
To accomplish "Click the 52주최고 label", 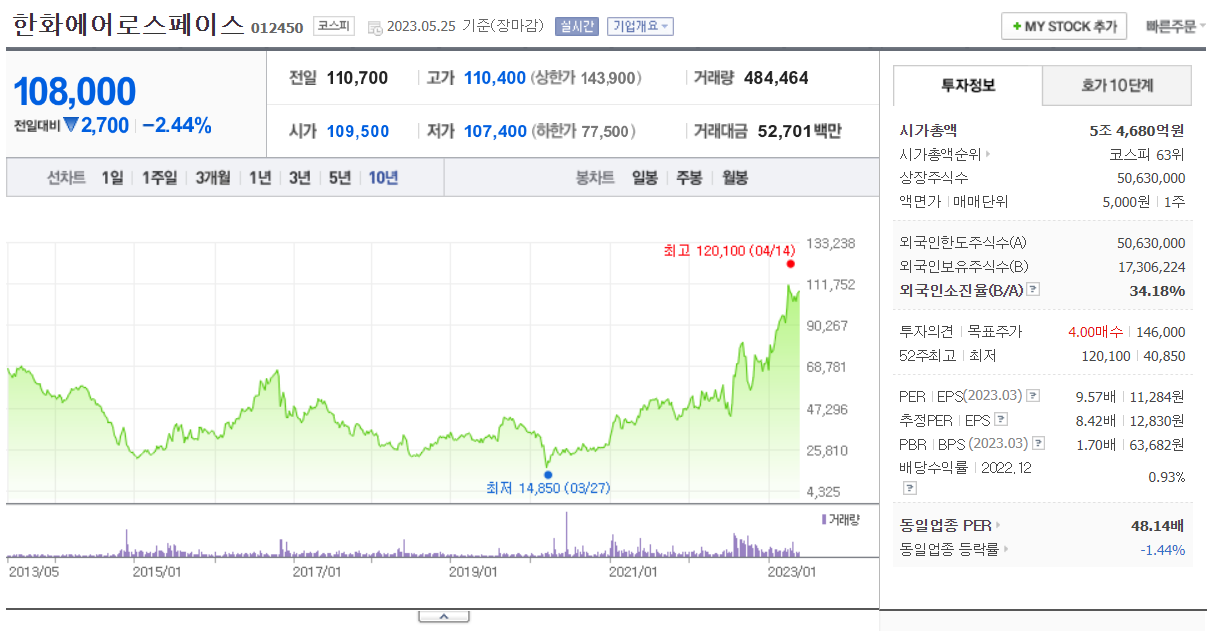I will click(x=926, y=356).
